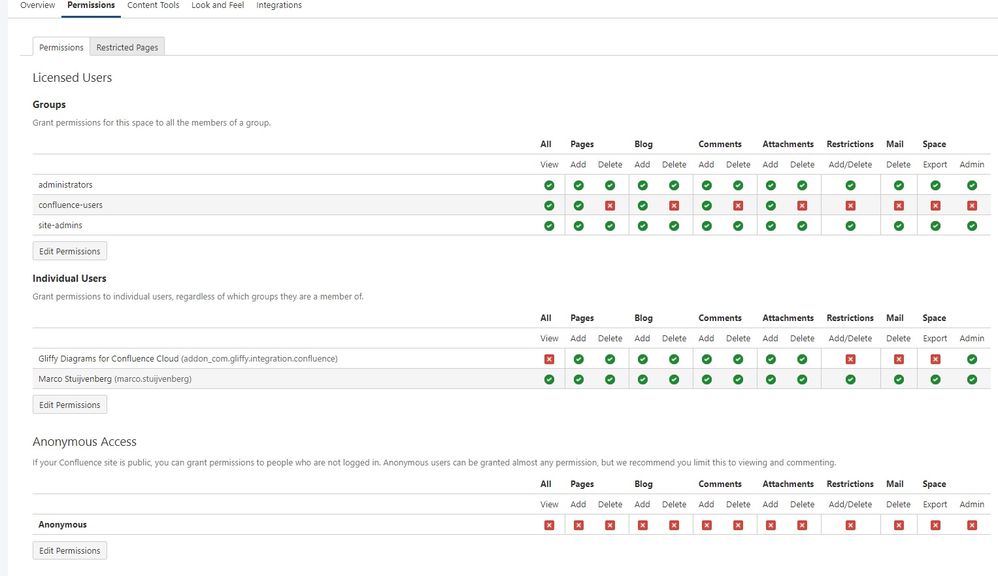Click Anonymous View red cross
Screen dimensions: 998x576
(549, 525)
